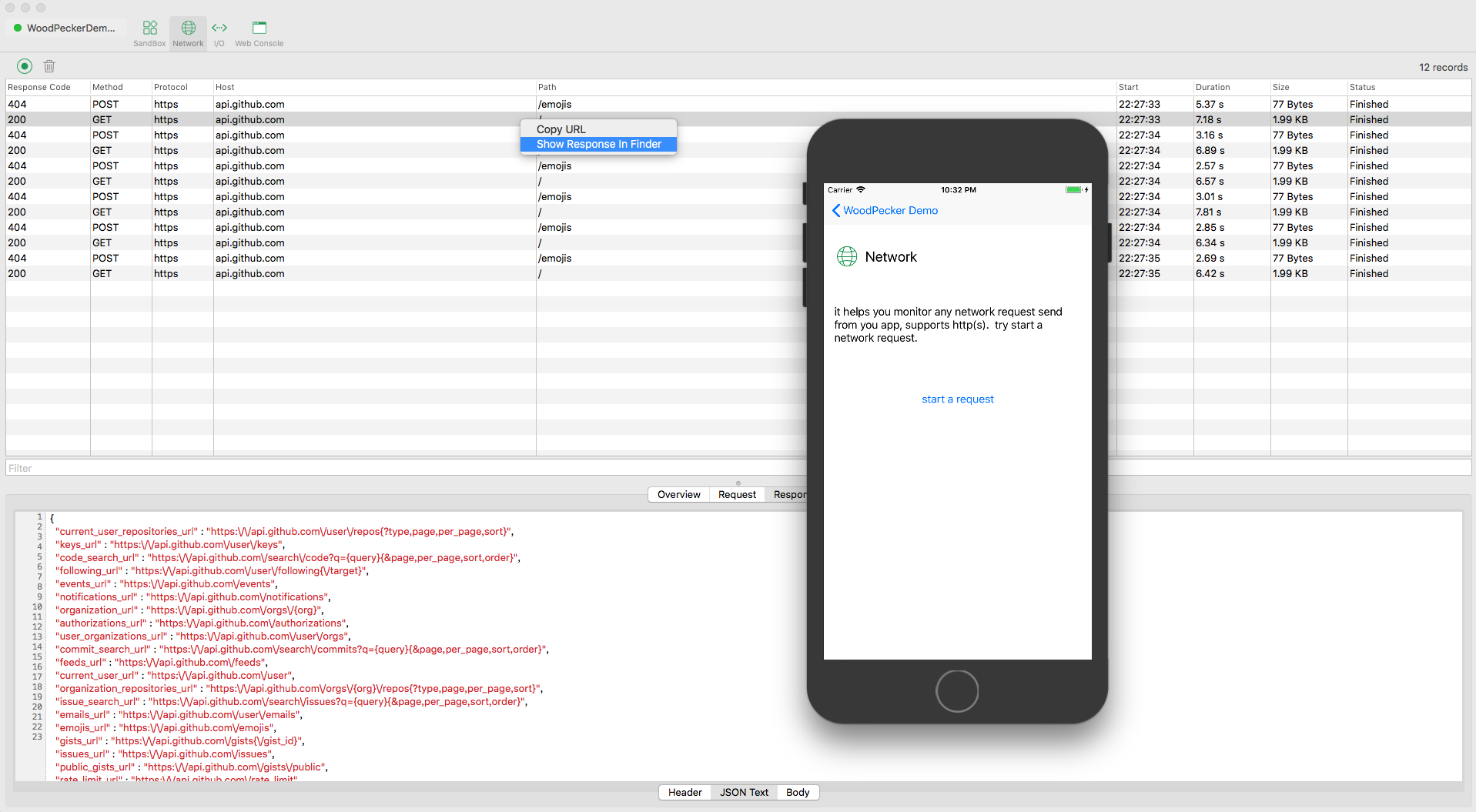Click the window close button

[x=10, y=7]
